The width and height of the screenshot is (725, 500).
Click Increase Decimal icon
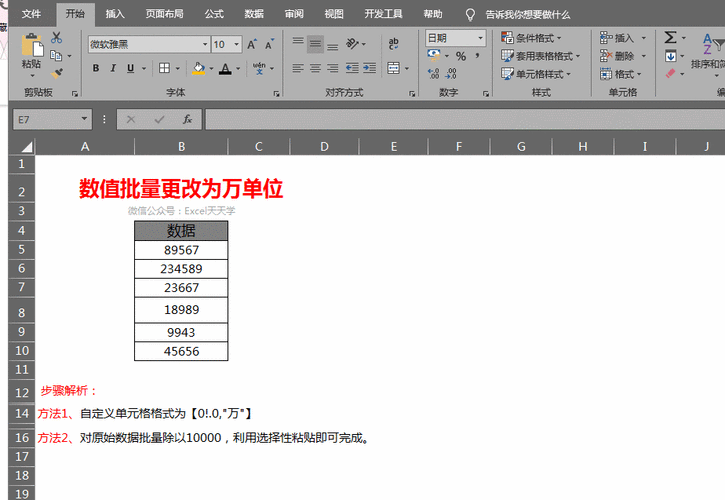[433, 73]
